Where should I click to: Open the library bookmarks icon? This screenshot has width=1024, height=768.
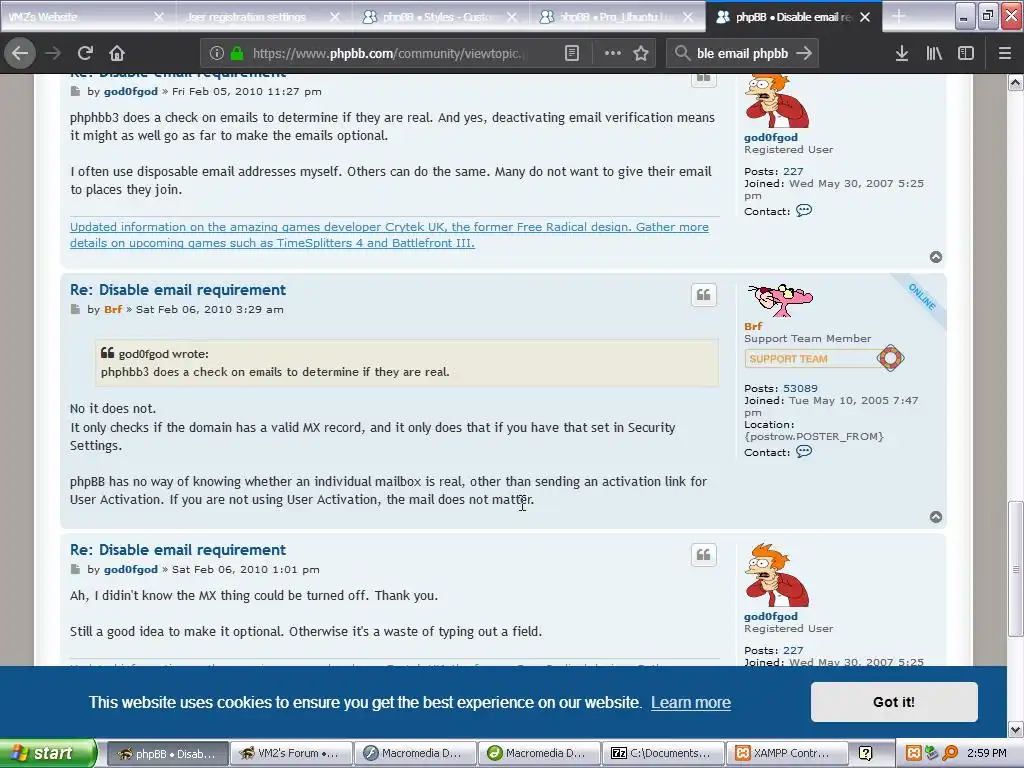[x=934, y=53]
